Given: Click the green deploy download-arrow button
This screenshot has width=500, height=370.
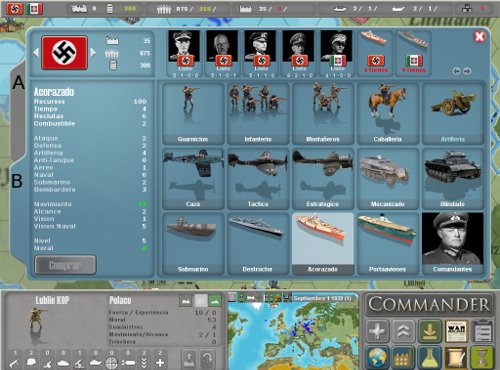Looking at the screenshot, I should click(430, 331).
